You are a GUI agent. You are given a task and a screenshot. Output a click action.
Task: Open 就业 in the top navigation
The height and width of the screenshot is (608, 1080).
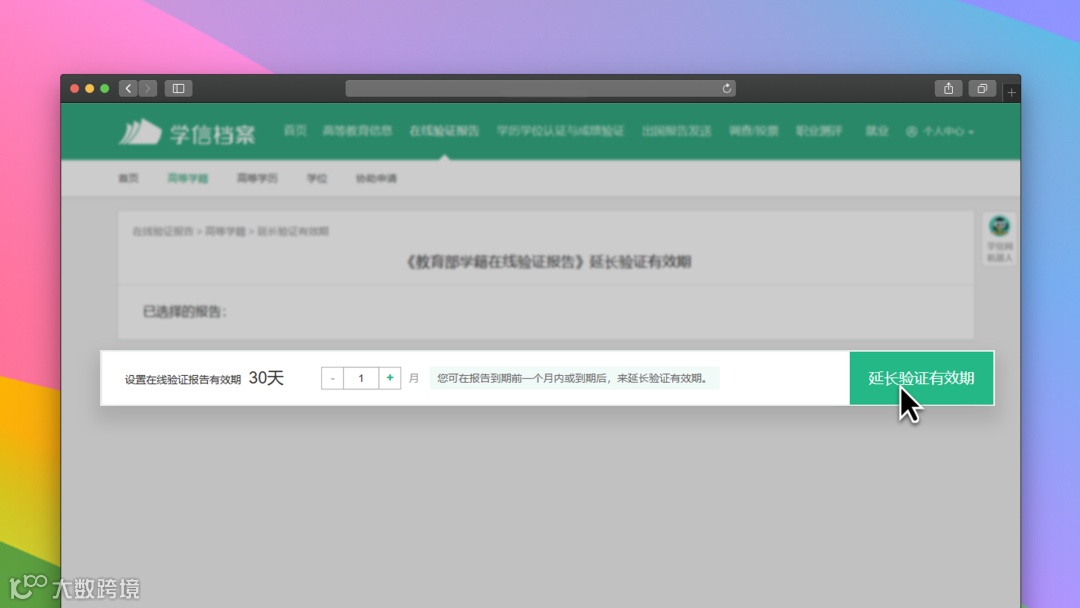point(876,131)
